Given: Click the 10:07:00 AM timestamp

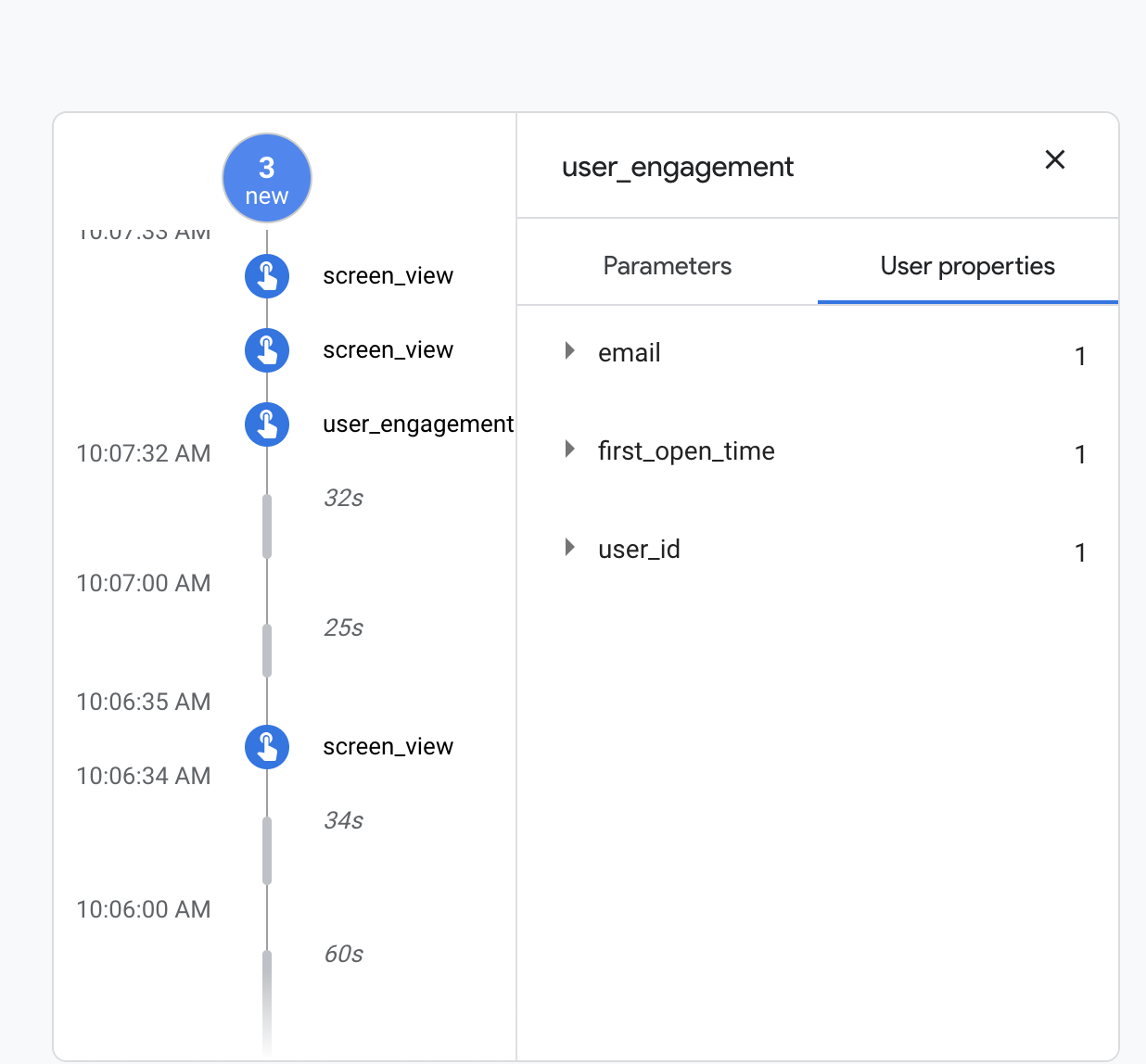Looking at the screenshot, I should pos(144,584).
